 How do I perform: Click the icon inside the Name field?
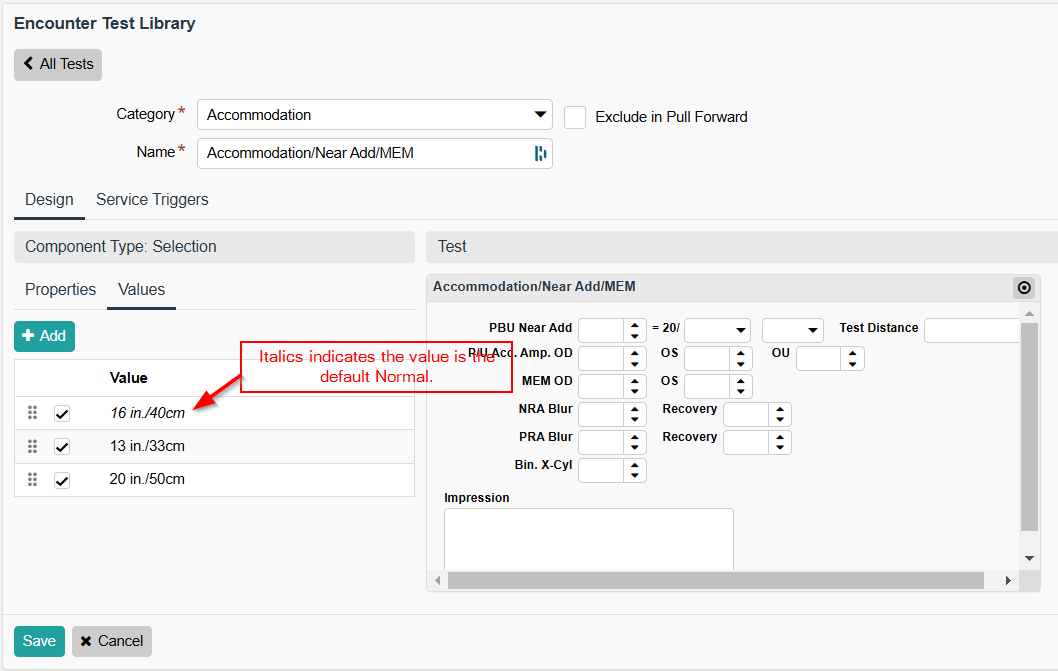pos(540,153)
